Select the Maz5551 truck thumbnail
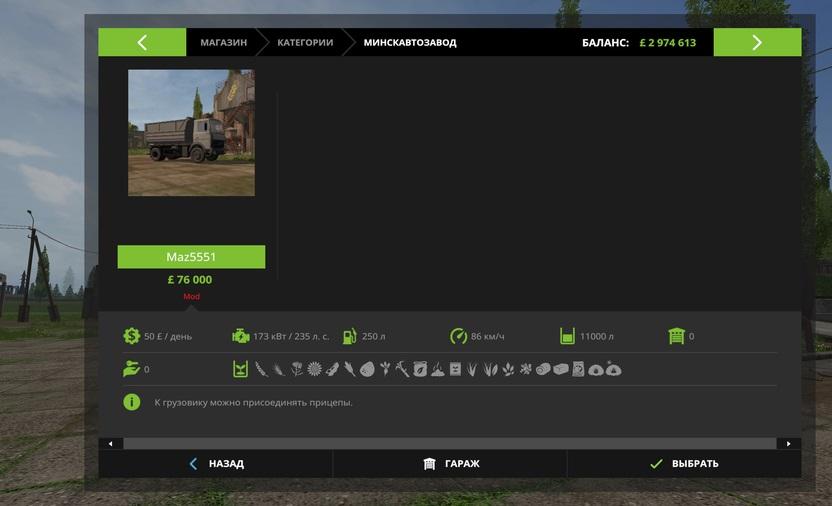This screenshot has width=832, height=506. (191, 132)
